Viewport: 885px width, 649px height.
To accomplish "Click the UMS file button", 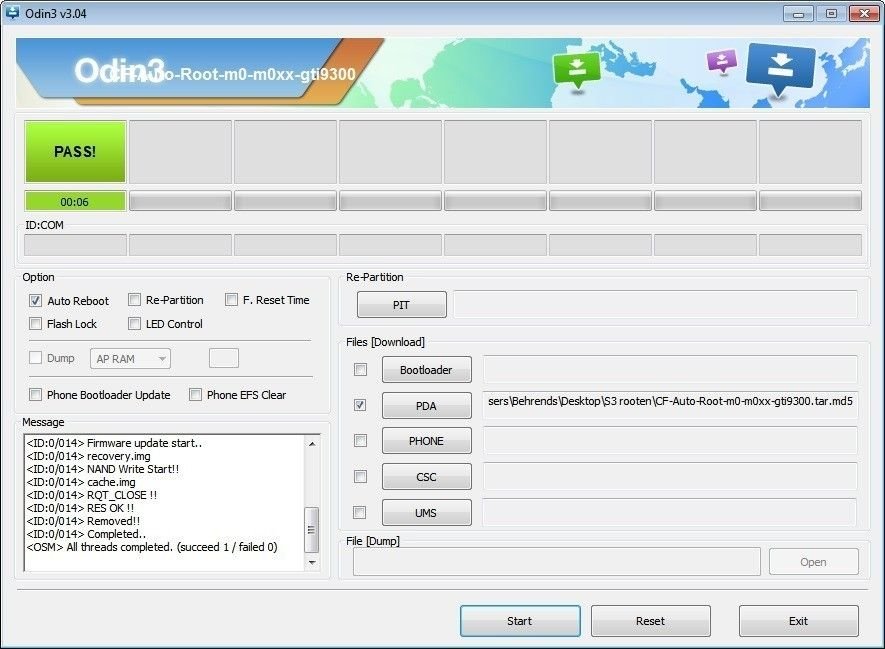I will click(426, 512).
